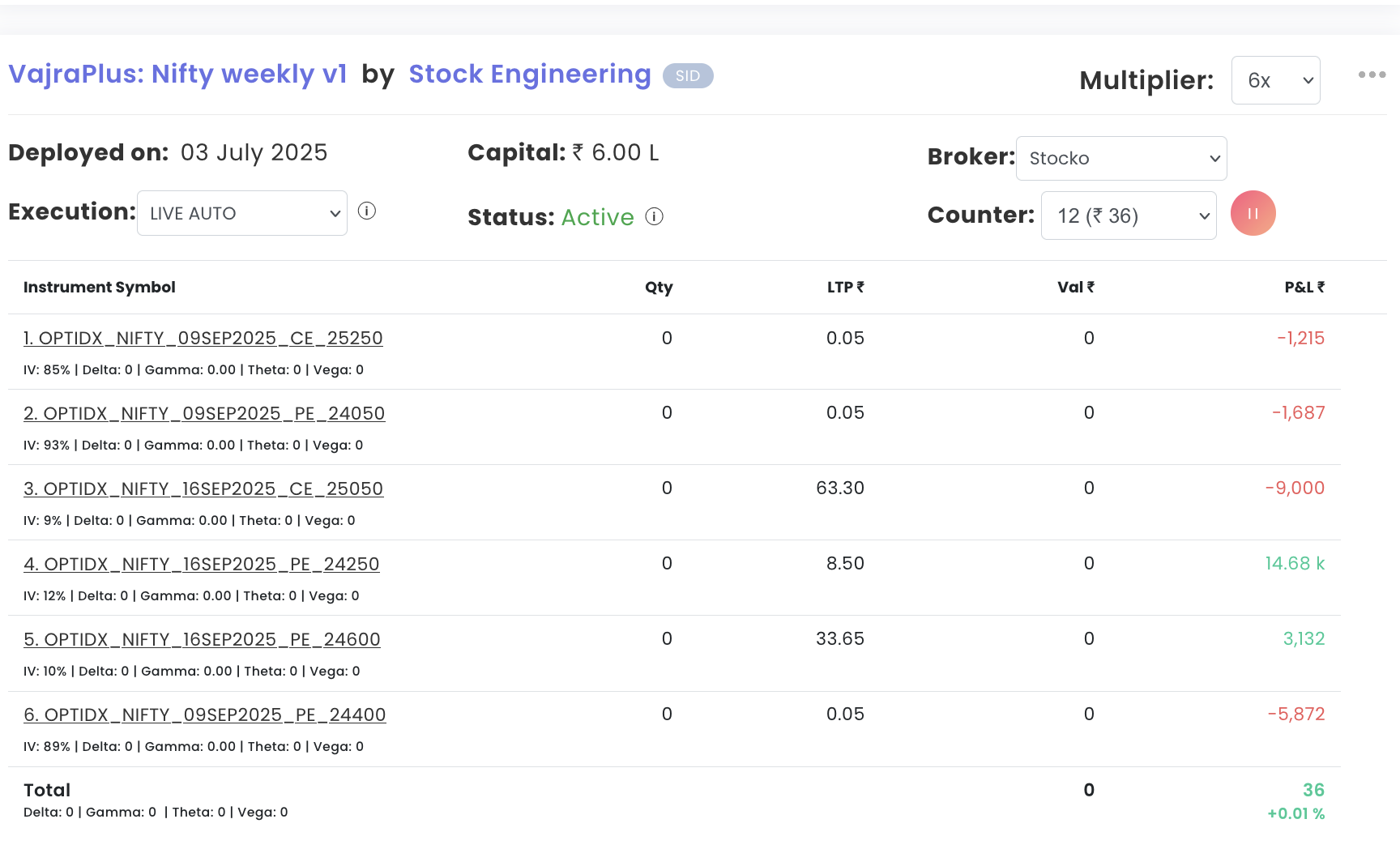Visit the Stock Engineering creator link
The height and width of the screenshot is (849, 1400).
(529, 74)
